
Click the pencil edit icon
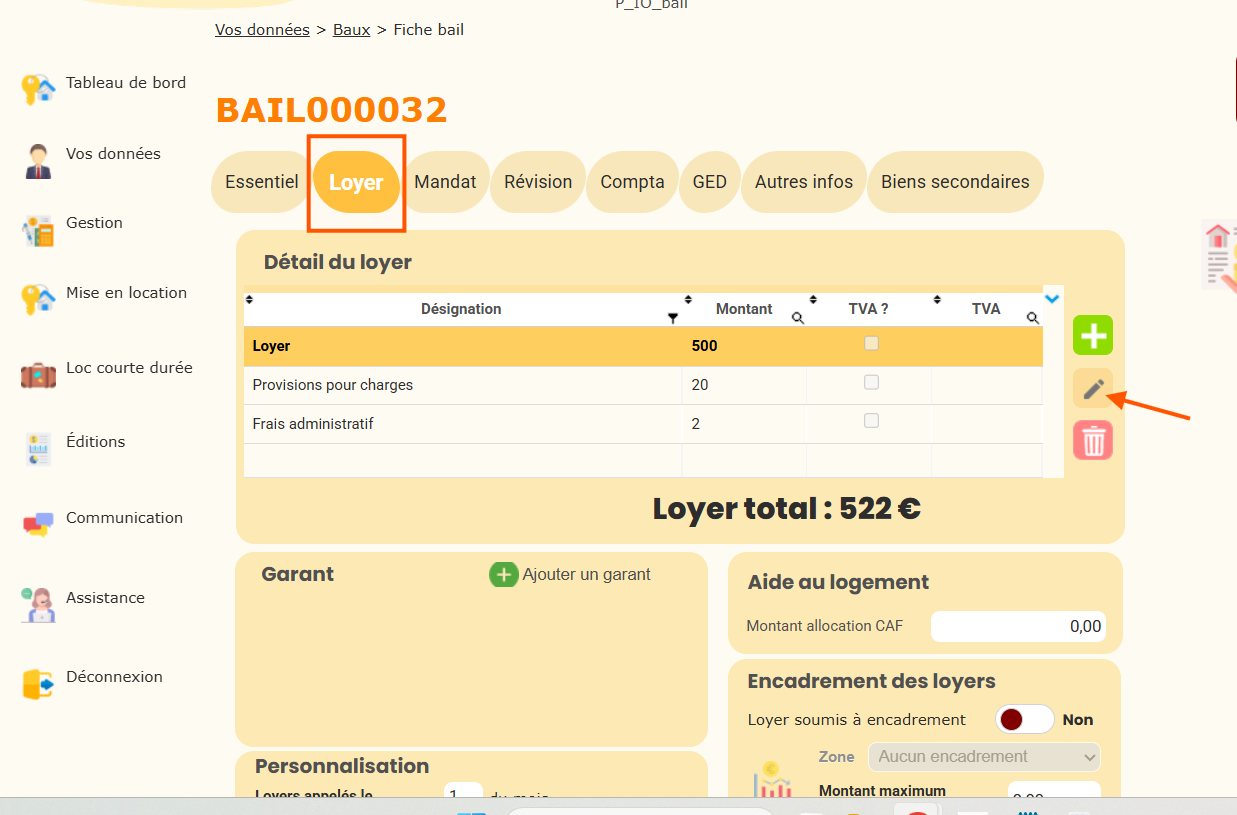(x=1092, y=389)
